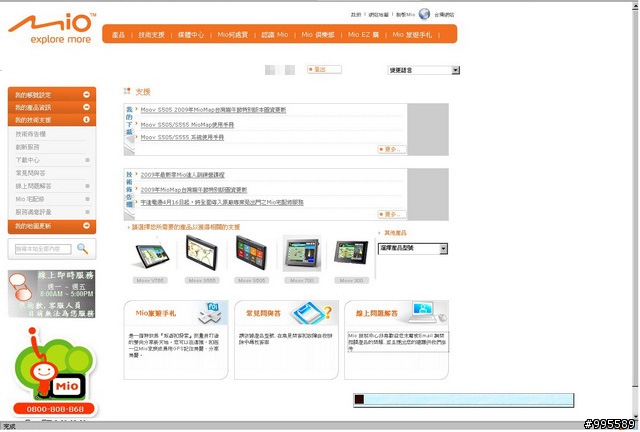Open 線上問題解答 in the sidebar
The width and height of the screenshot is (640, 432).
point(33,186)
